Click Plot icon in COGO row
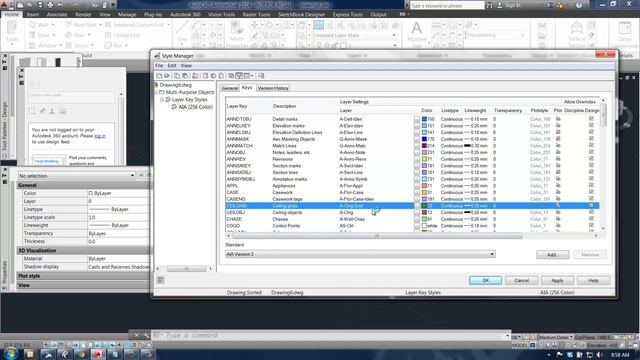Screen dimensions: 640x360 pos(558,225)
